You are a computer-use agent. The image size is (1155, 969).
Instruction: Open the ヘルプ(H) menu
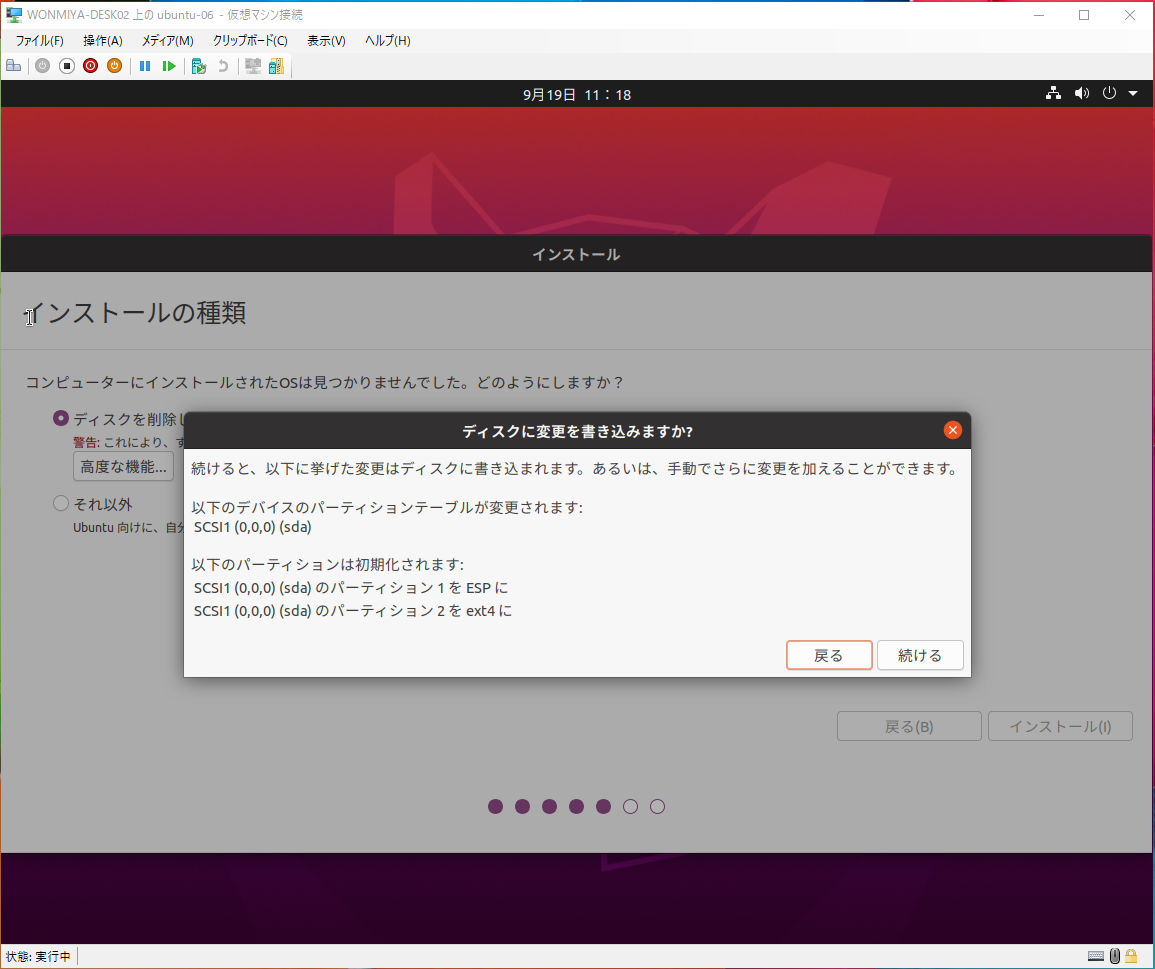(x=387, y=41)
